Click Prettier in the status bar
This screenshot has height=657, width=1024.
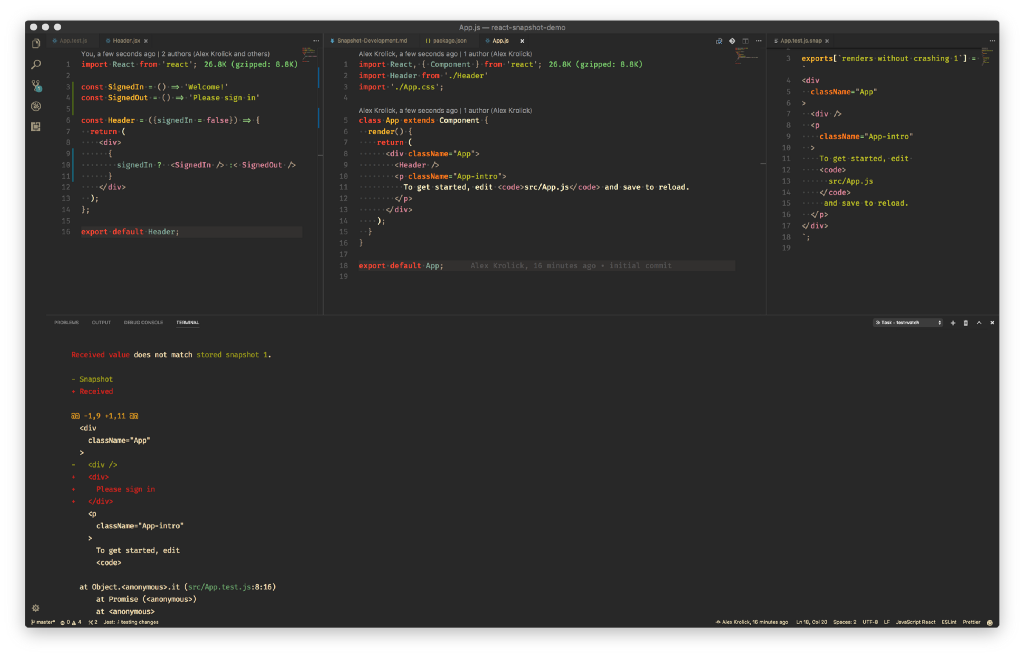972,622
